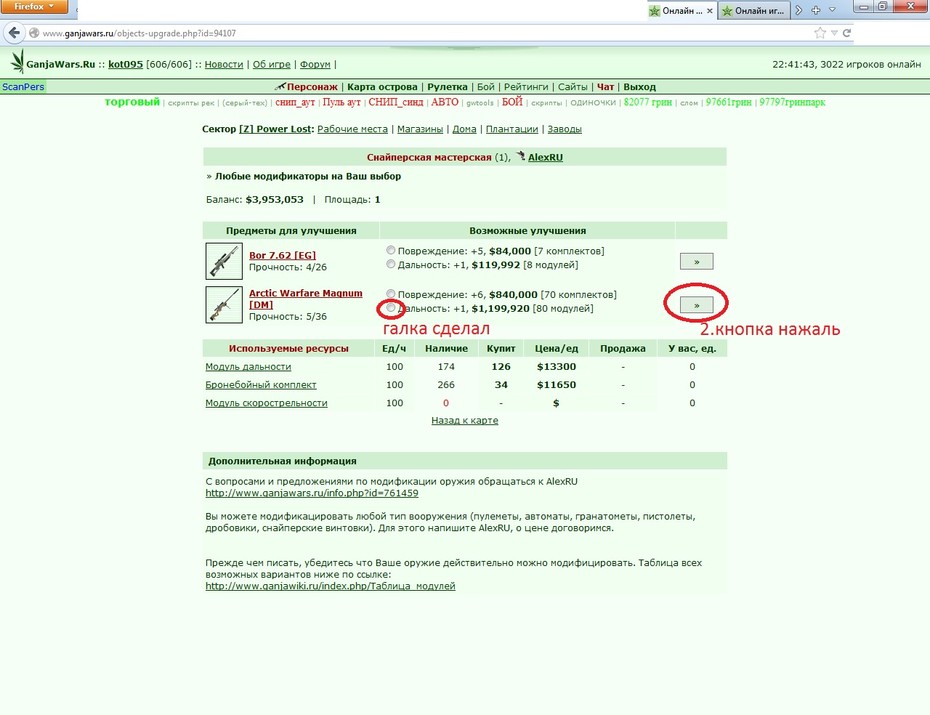Screen dimensions: 930x715
Task: Switch to the second Онлайн иг... tab
Action: coord(753,11)
